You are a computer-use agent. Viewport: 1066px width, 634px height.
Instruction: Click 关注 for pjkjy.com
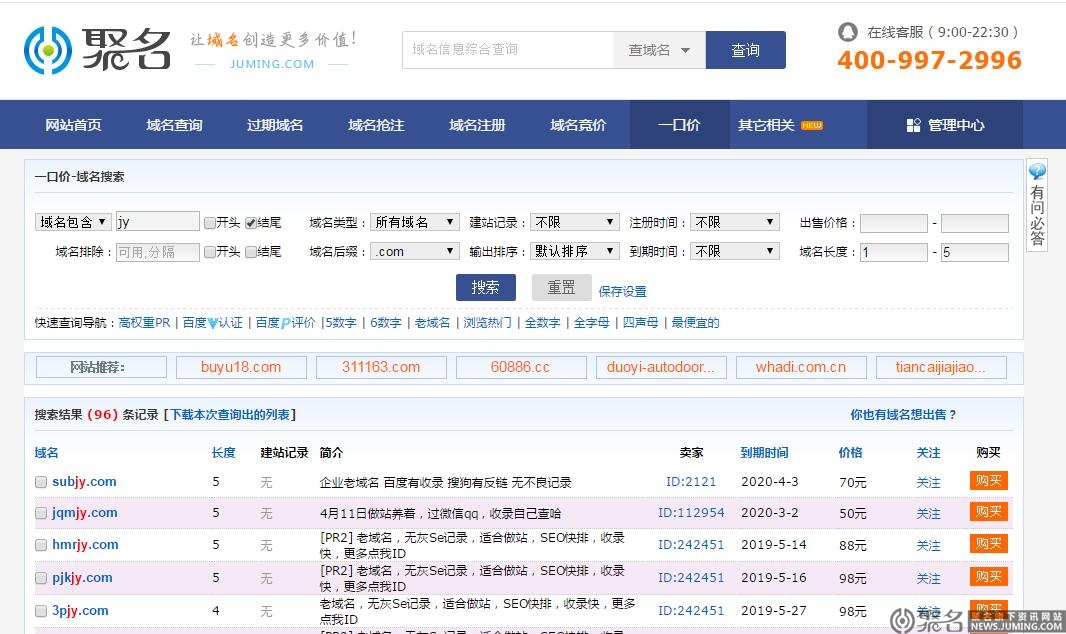pyautogui.click(x=928, y=578)
